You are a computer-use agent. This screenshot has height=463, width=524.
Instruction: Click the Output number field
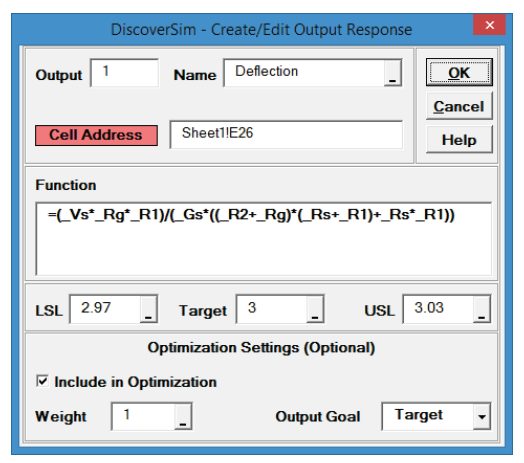coord(124,73)
